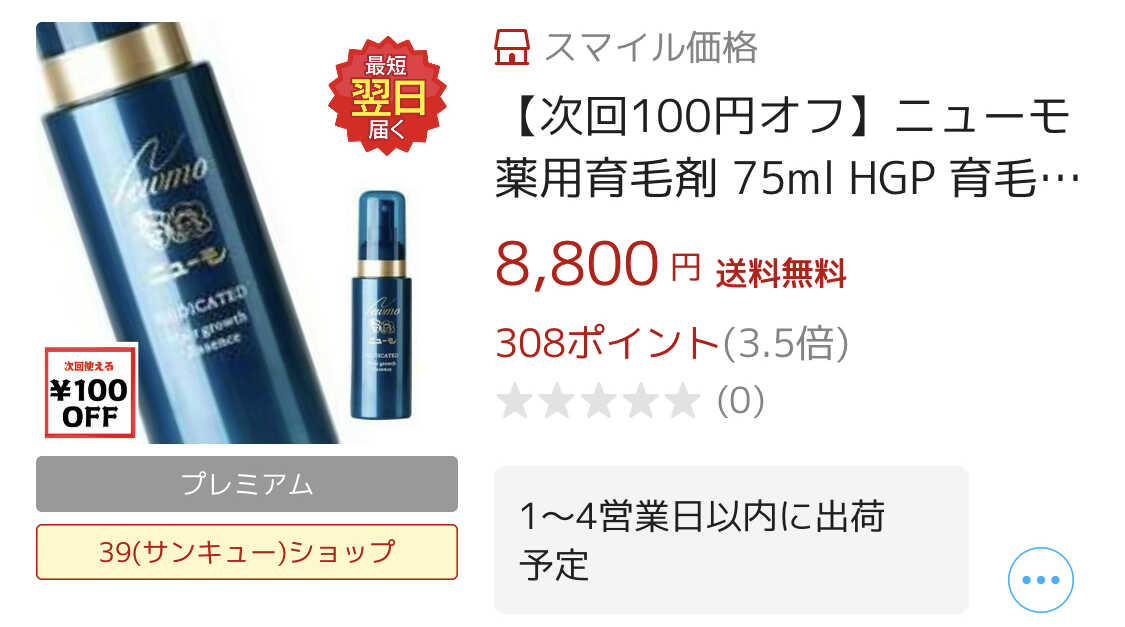
Task: Click the fifth review star
Action: click(x=682, y=400)
